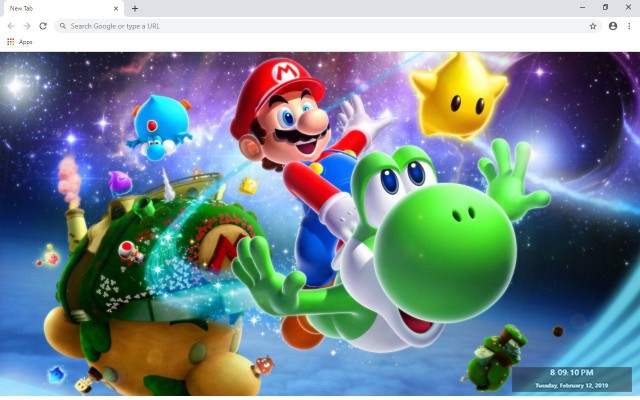This screenshot has width=640, height=400.
Task: Open Apps grid icon in bookmarks bar
Action: pyautogui.click(x=11, y=42)
